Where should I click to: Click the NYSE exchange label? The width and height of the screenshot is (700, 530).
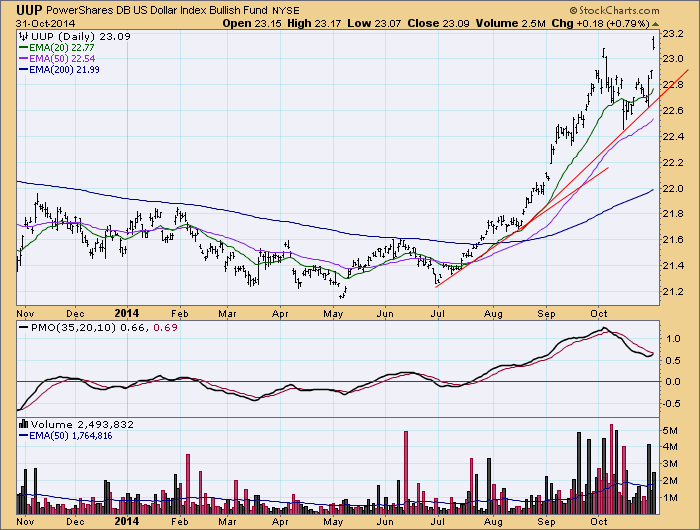point(286,11)
